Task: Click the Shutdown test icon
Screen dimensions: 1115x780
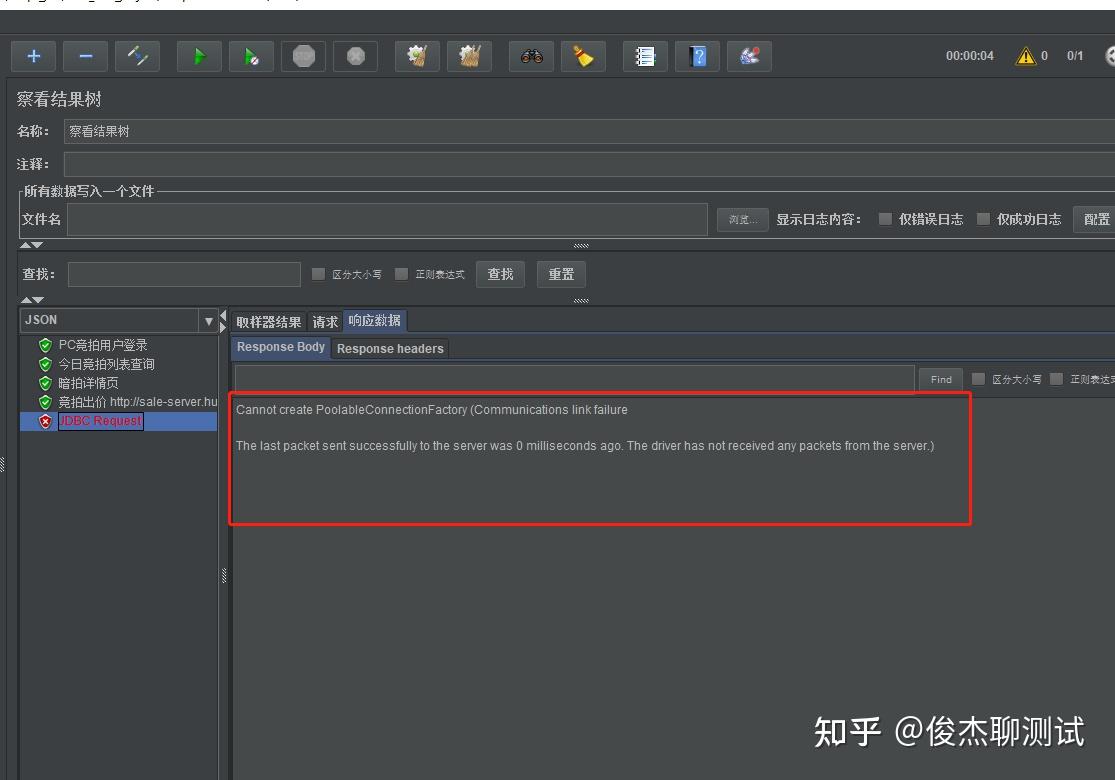Action: (355, 56)
